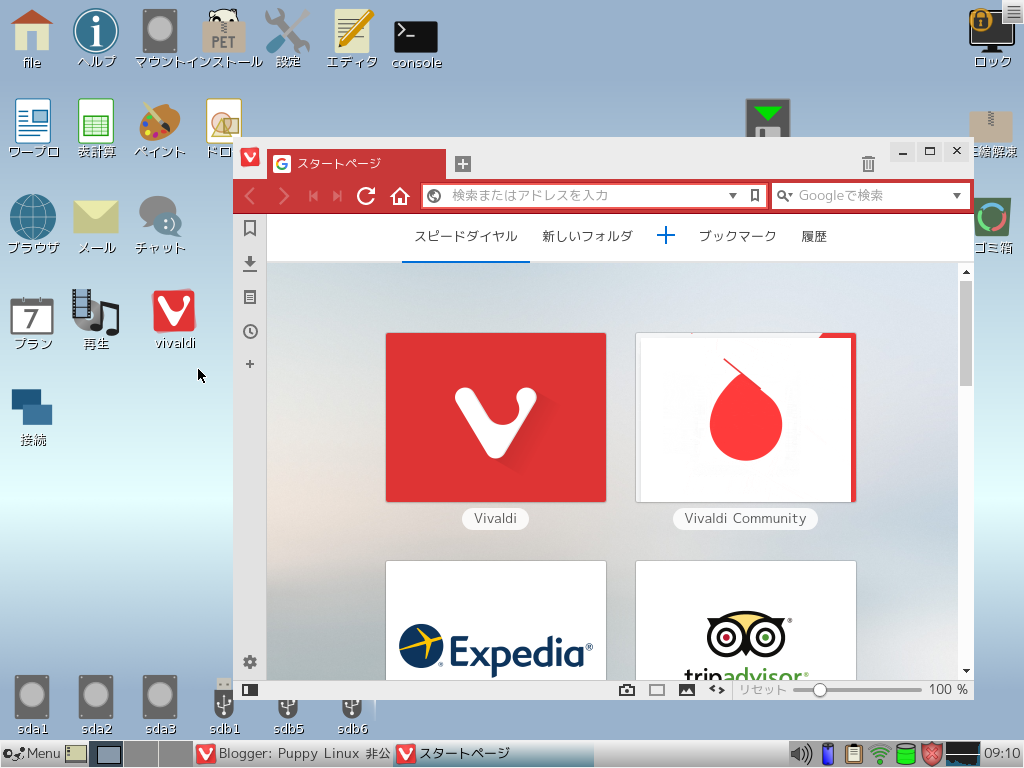Open the エディタ desktop icon
The image size is (1024, 768).
352,39
